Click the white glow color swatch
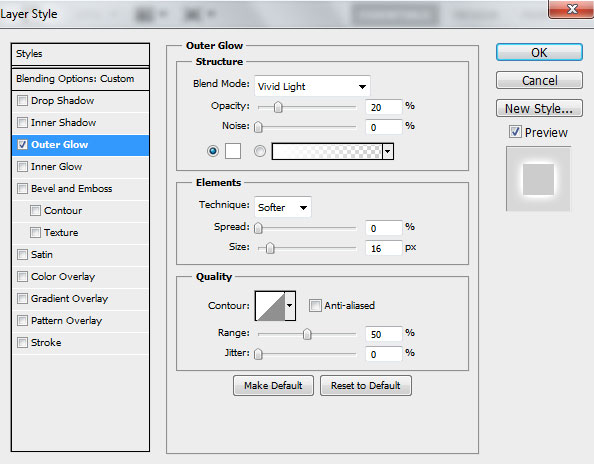 [x=233, y=151]
